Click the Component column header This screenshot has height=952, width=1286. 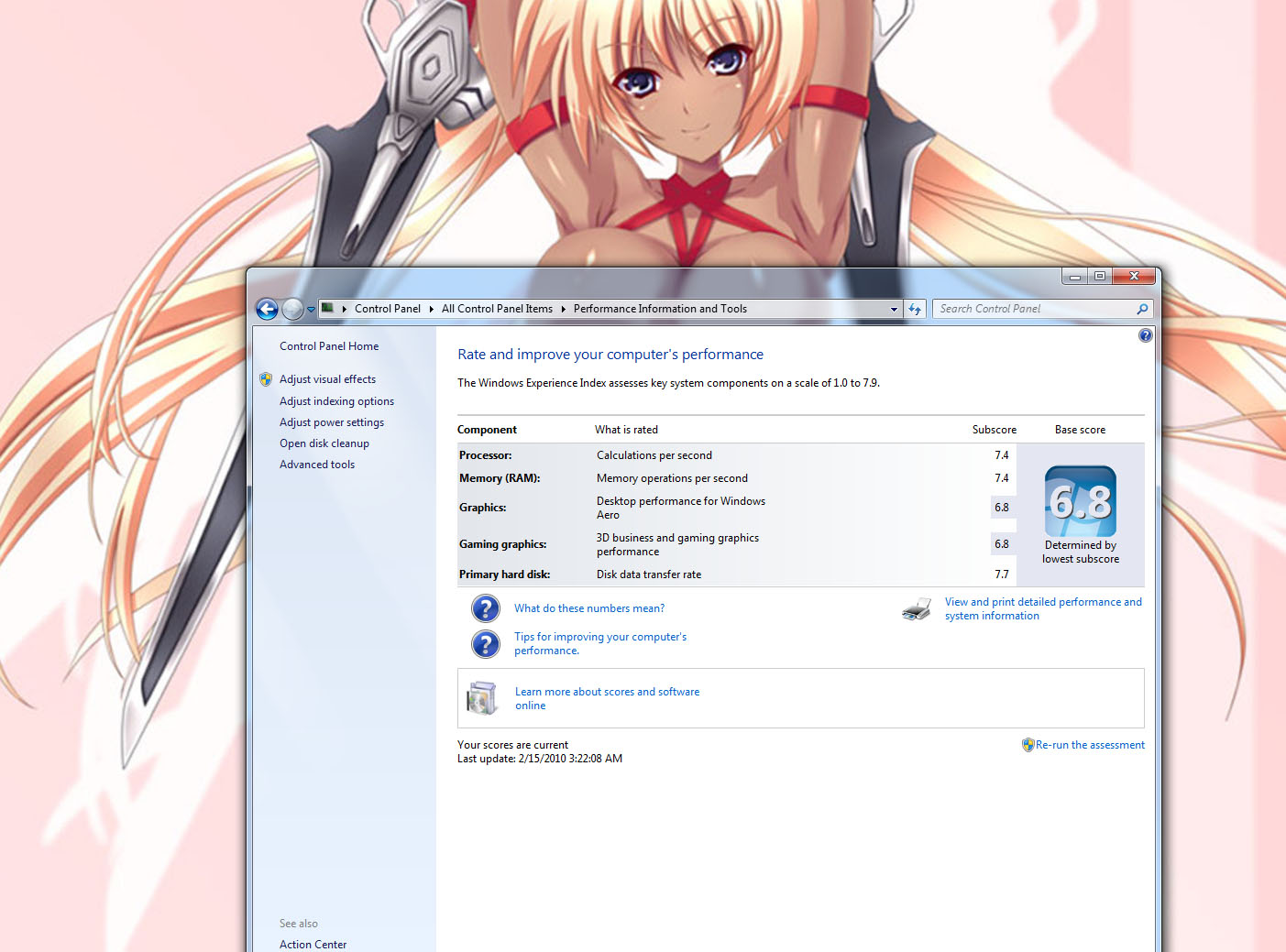tap(487, 430)
